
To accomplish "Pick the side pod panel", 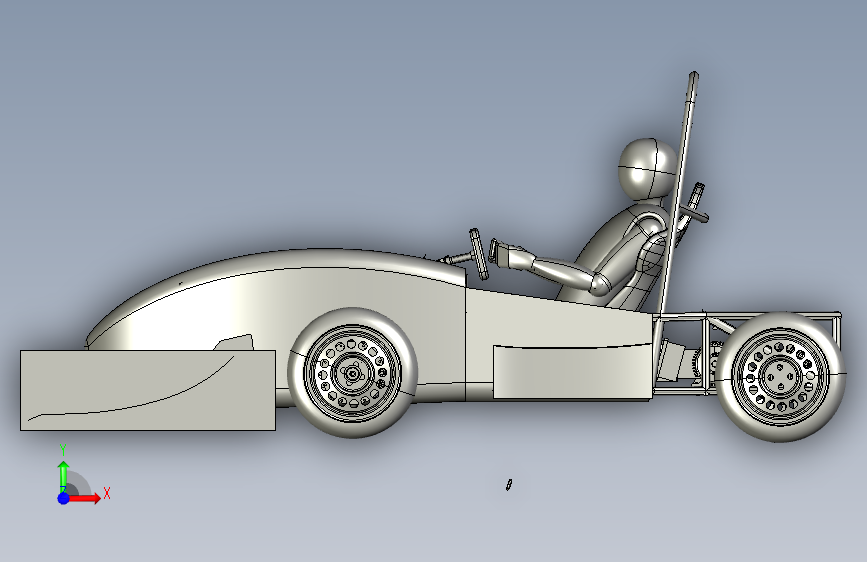I will (x=572, y=372).
